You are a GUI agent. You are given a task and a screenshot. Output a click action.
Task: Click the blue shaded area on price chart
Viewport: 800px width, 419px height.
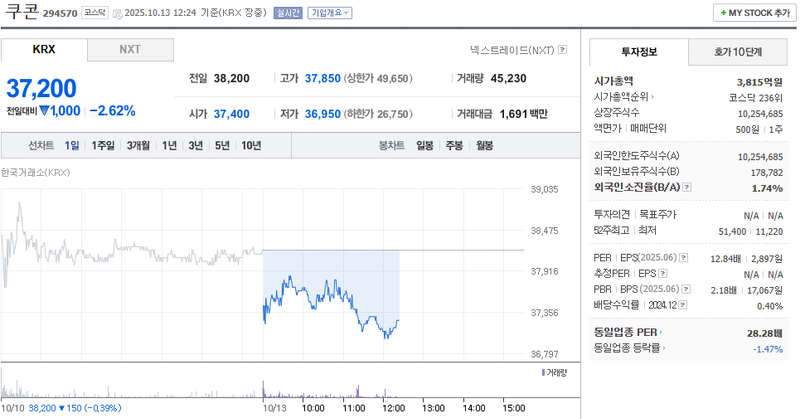coord(330,270)
